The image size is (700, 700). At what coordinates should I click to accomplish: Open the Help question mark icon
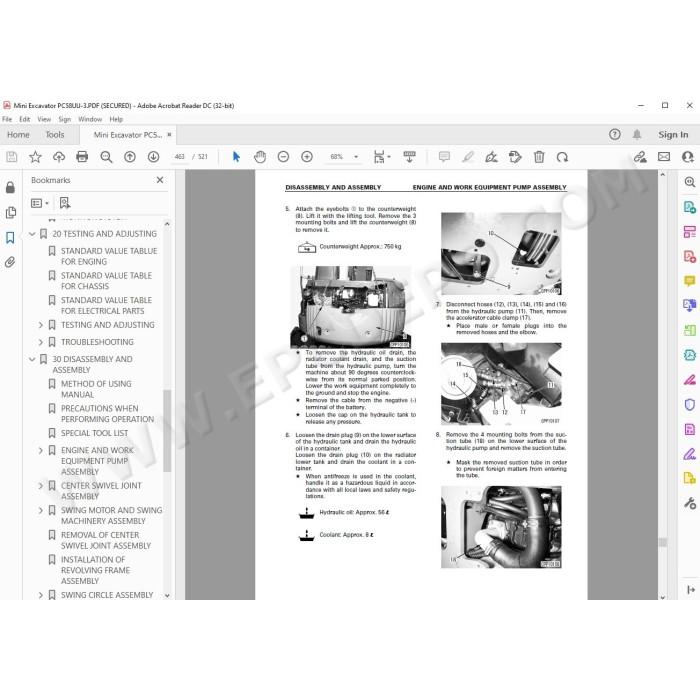click(615, 134)
